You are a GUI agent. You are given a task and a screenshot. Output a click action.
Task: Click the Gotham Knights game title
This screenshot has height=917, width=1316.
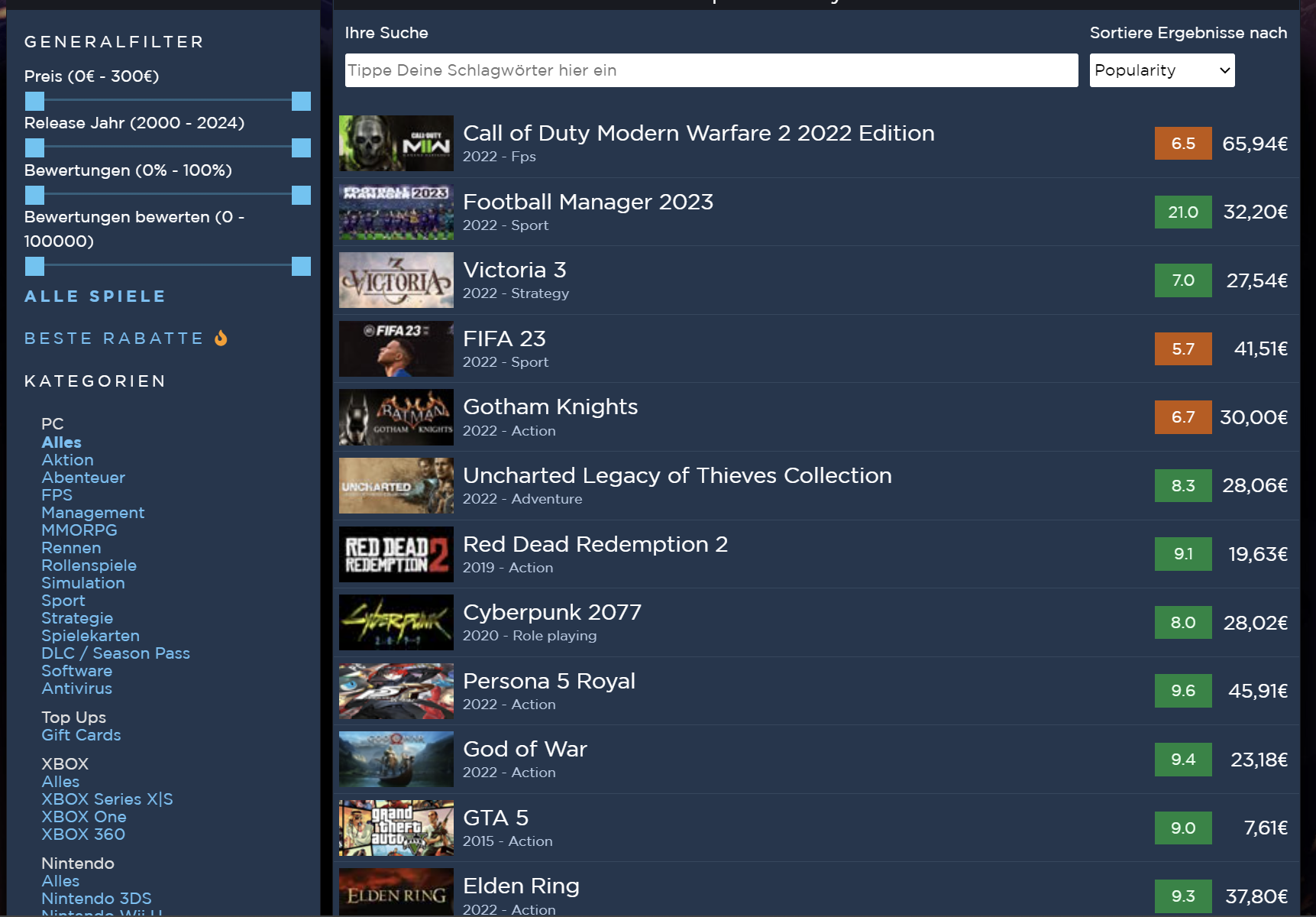(550, 407)
